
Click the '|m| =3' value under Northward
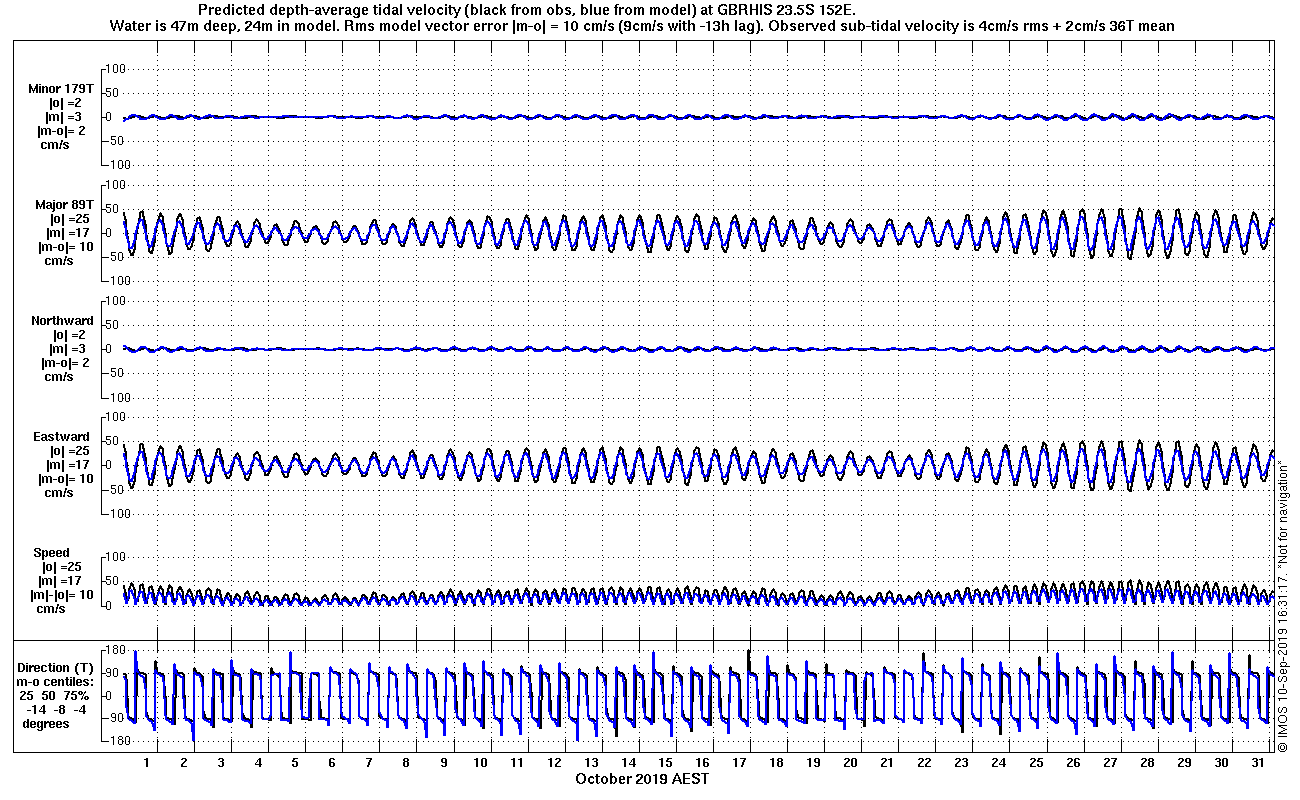66,349
